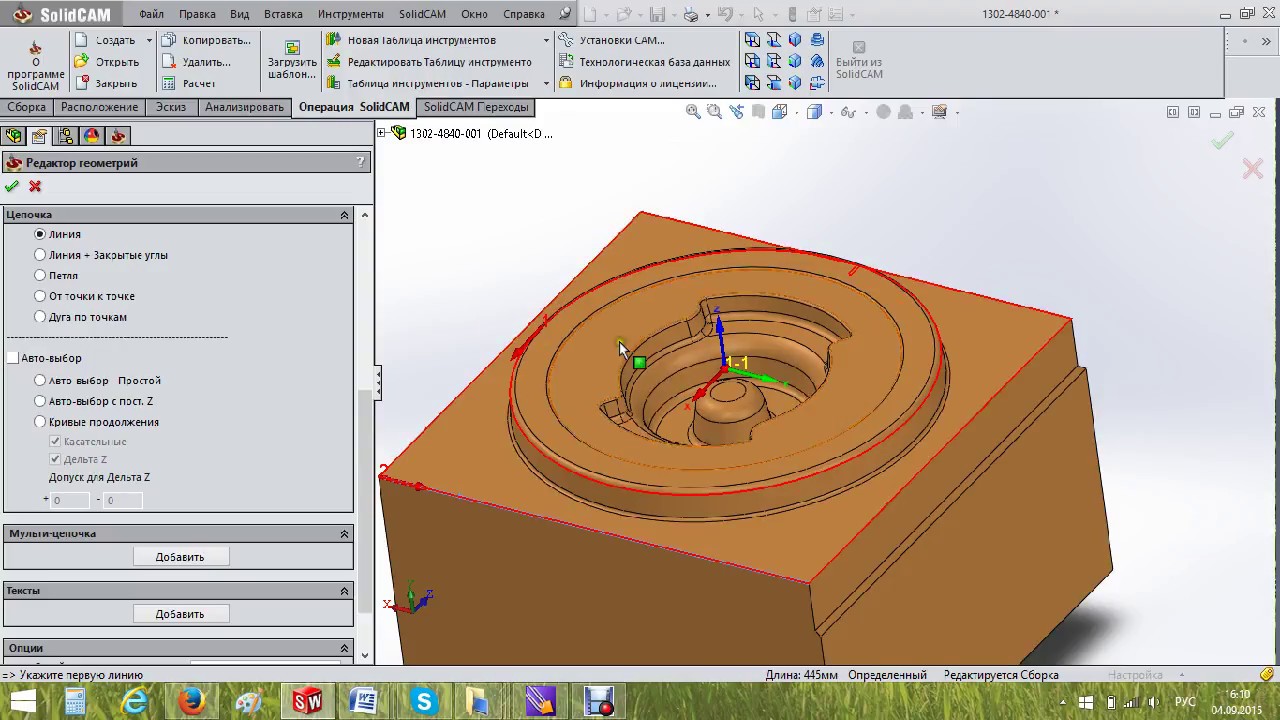Select Авто-выбор с пост. Z radio
This screenshot has width=1280, height=720.
pos(40,401)
